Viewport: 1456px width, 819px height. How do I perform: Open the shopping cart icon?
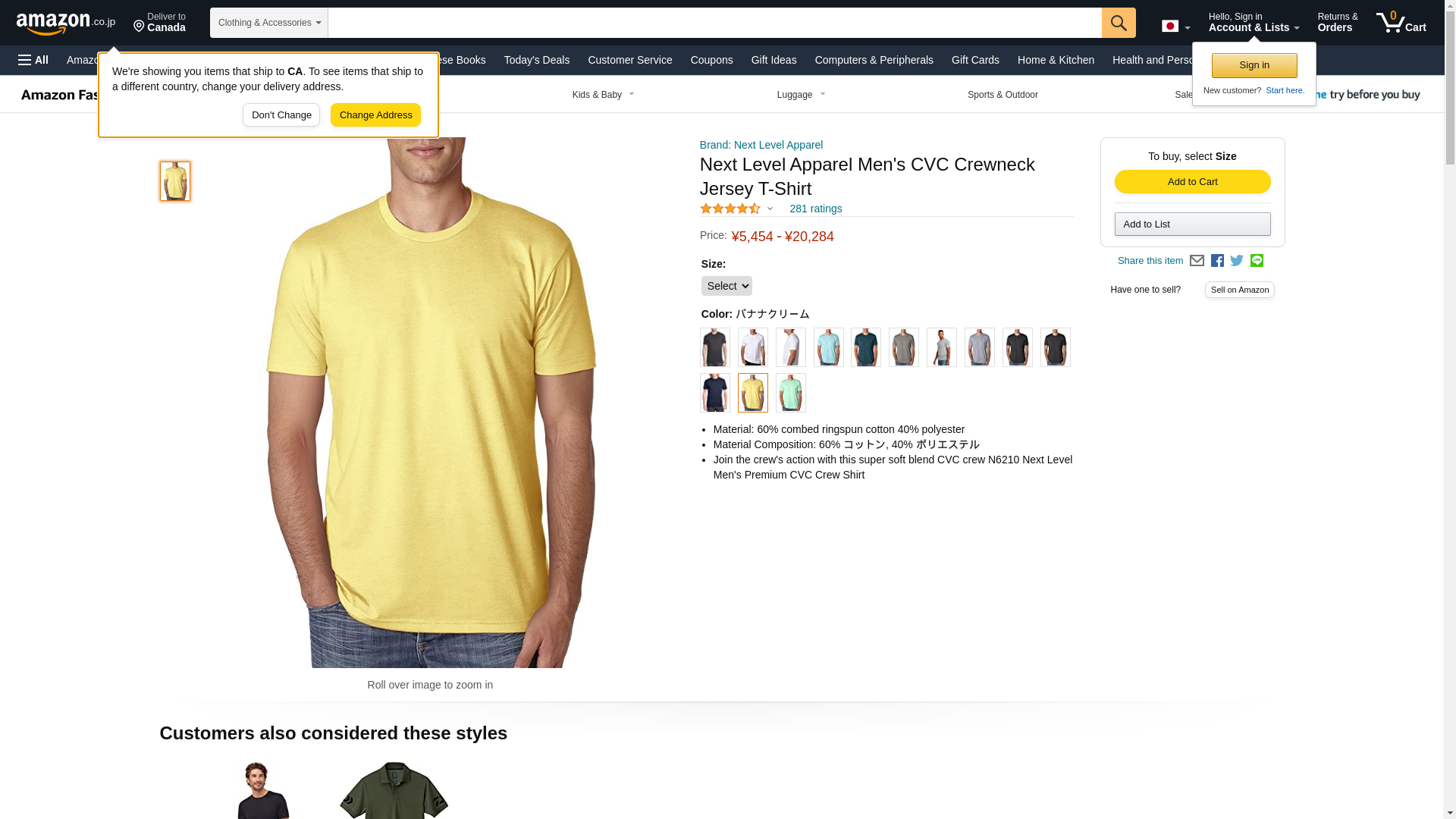click(1401, 22)
